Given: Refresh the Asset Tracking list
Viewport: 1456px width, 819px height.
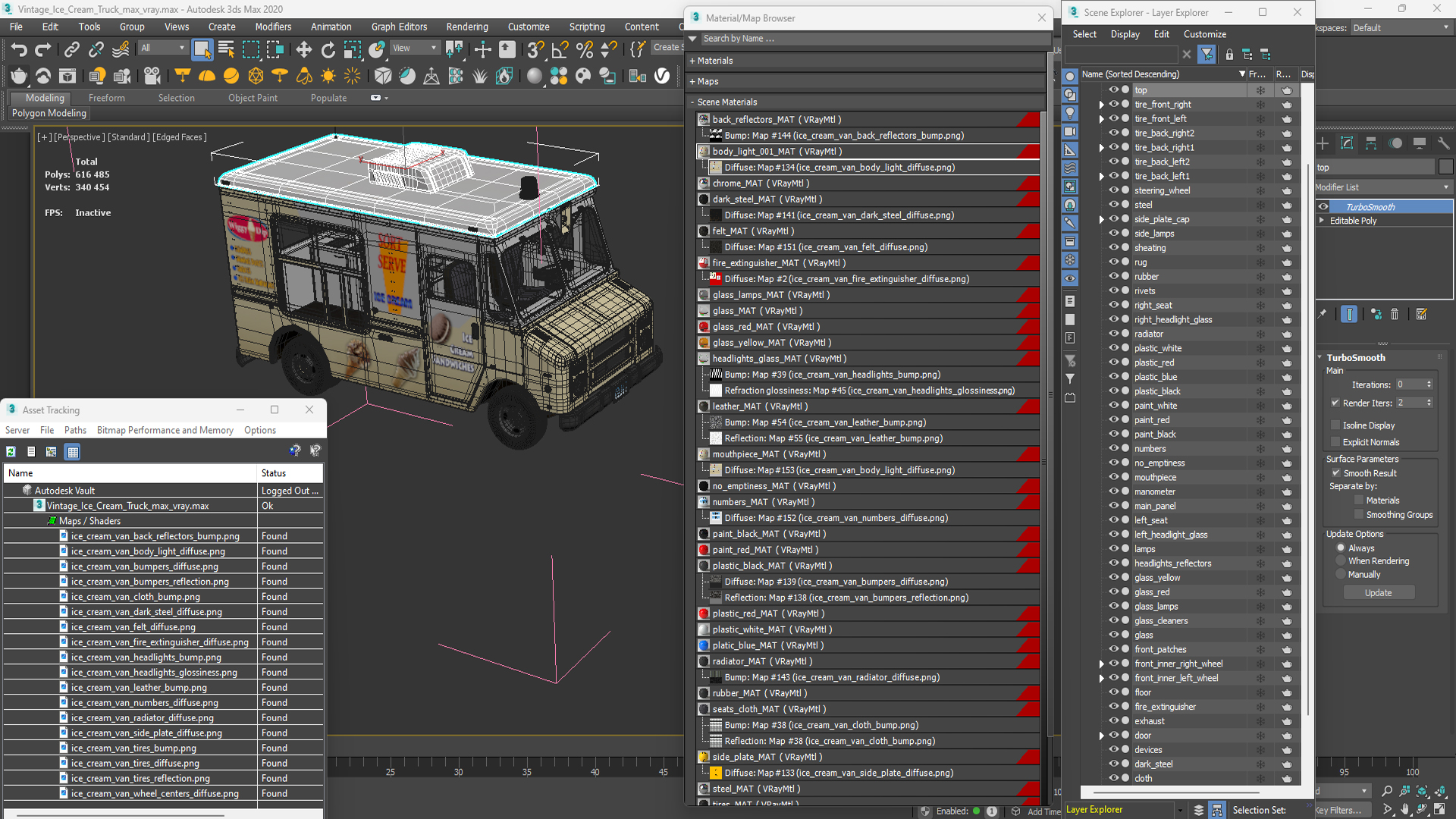Looking at the screenshot, I should coord(11,452).
